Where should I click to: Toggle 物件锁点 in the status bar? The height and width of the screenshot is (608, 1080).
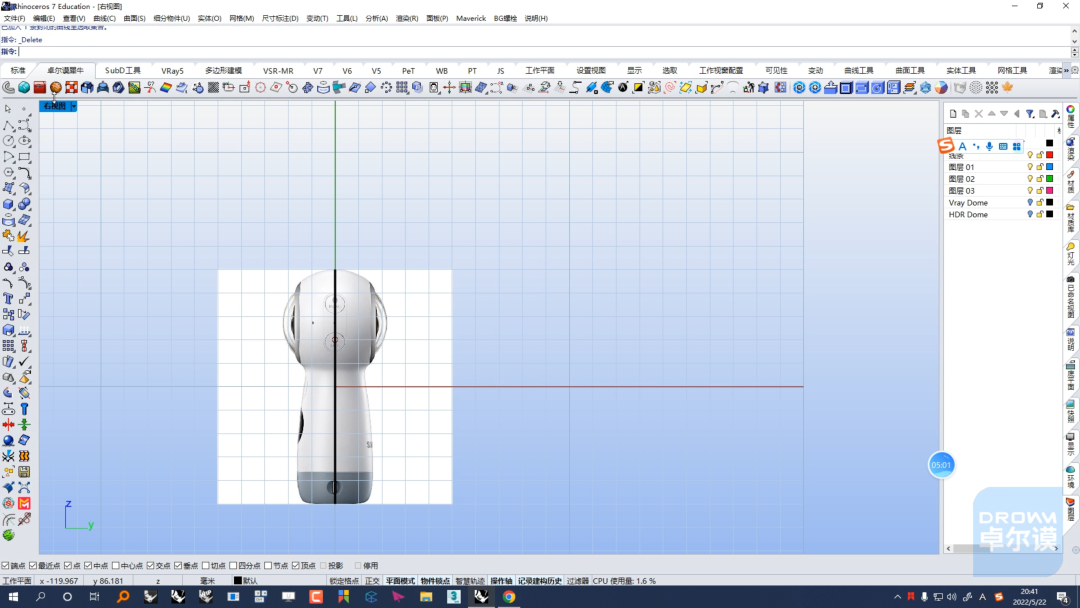(x=435, y=581)
